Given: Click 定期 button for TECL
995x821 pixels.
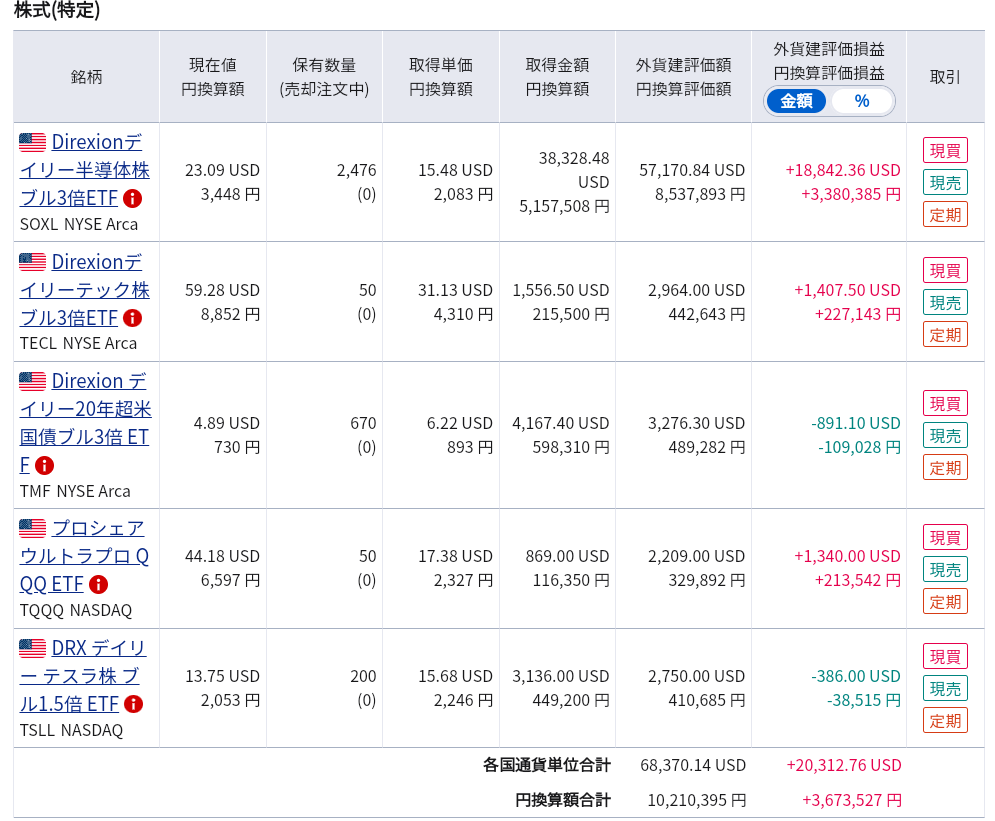Looking at the screenshot, I should [x=945, y=335].
